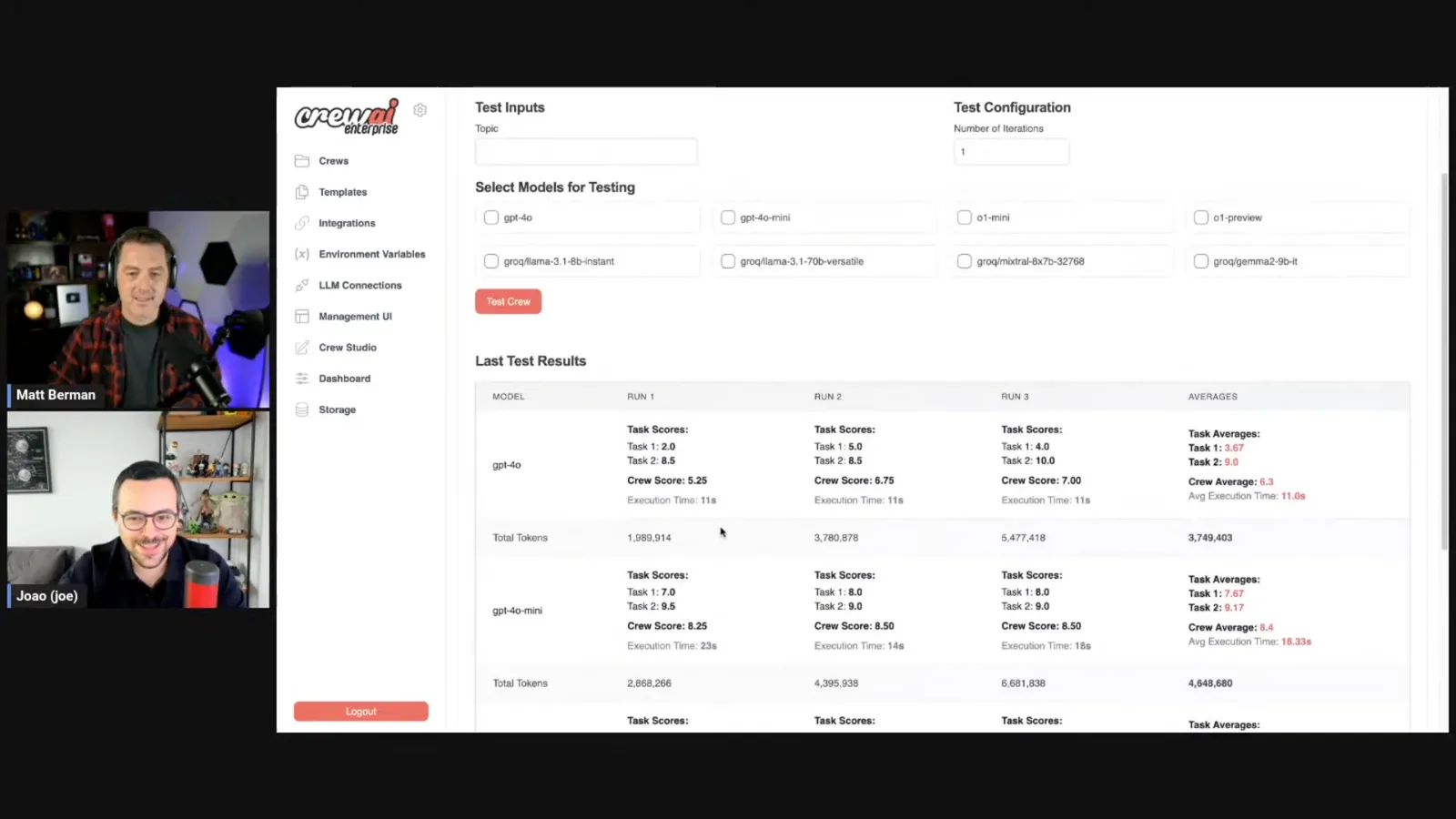The width and height of the screenshot is (1456, 819).
Task: Open the Dashboard menu entry
Action: tap(345, 379)
